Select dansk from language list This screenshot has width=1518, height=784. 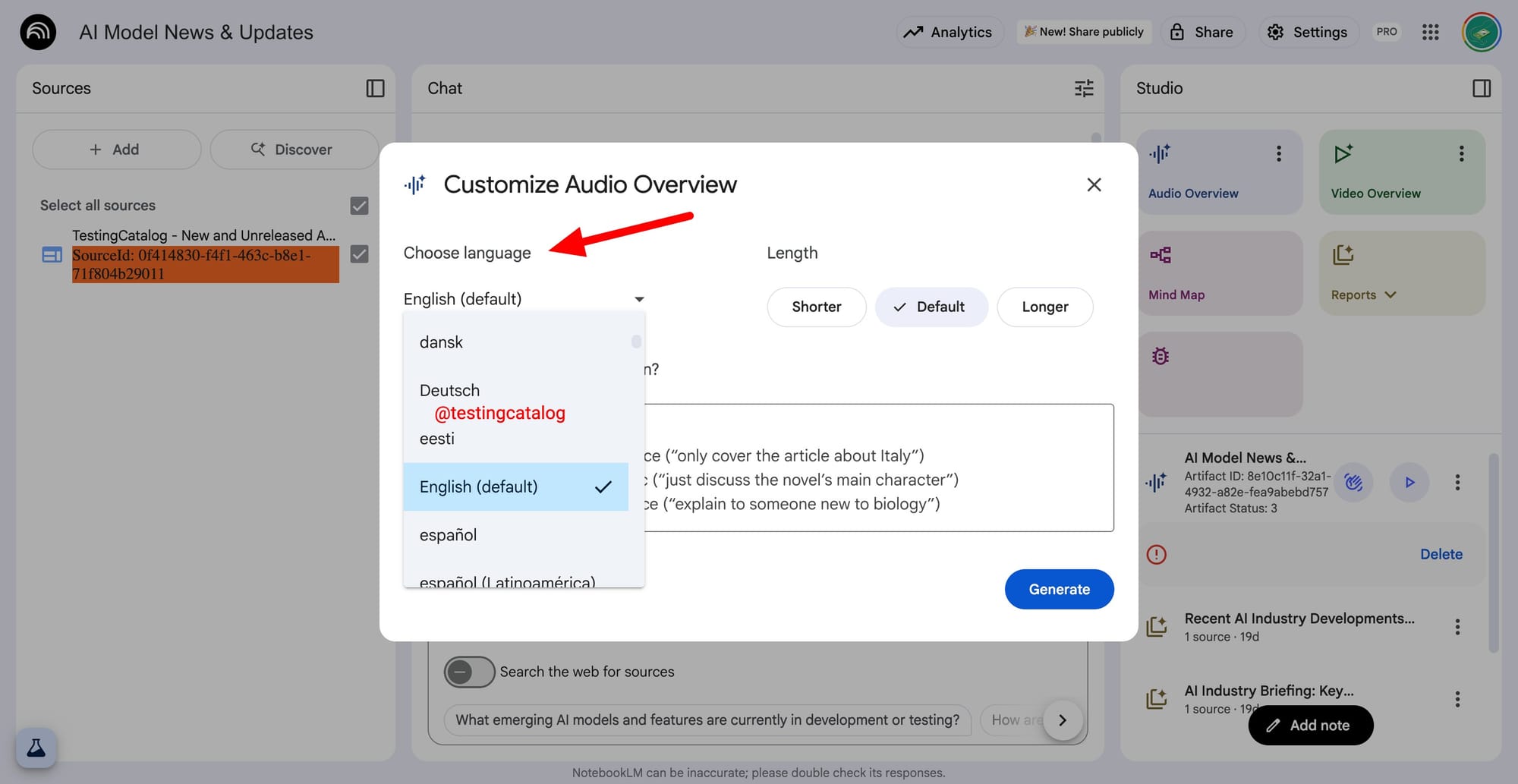(516, 342)
